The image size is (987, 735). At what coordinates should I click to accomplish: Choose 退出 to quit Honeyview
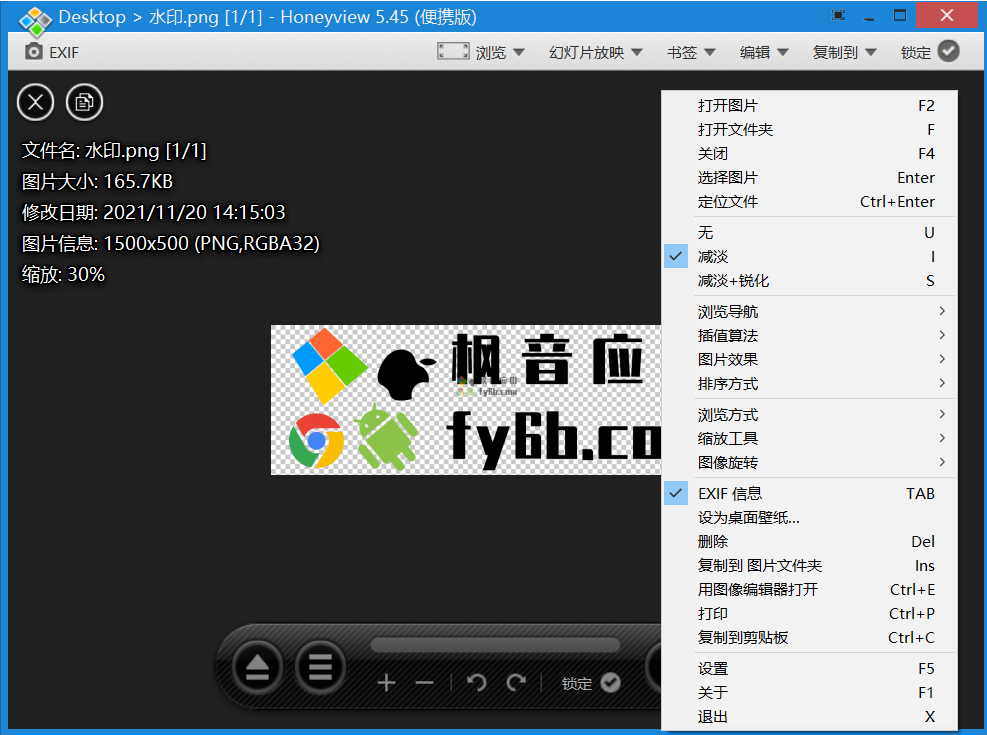coord(810,717)
